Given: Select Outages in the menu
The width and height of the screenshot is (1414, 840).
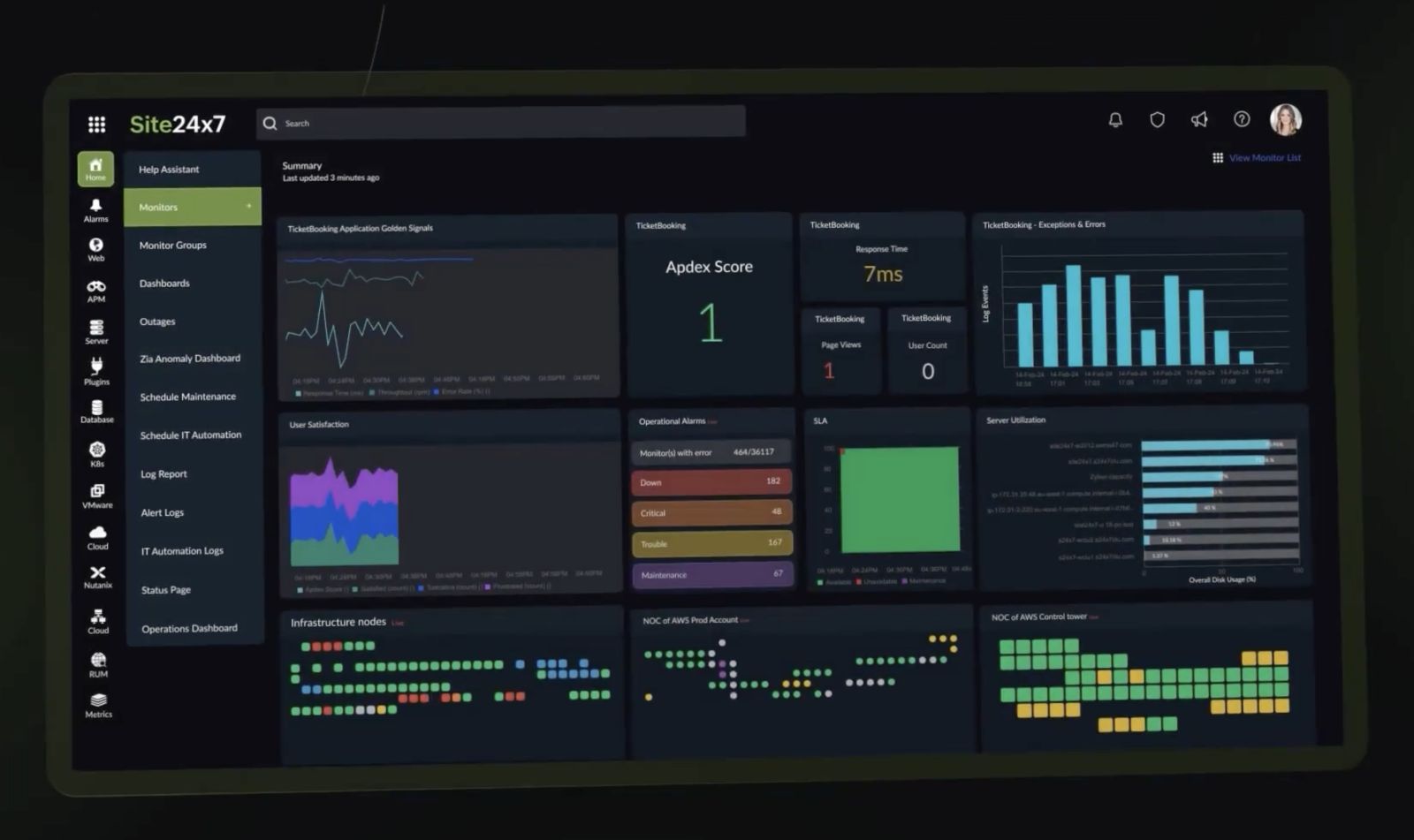Looking at the screenshot, I should pyautogui.click(x=157, y=322).
